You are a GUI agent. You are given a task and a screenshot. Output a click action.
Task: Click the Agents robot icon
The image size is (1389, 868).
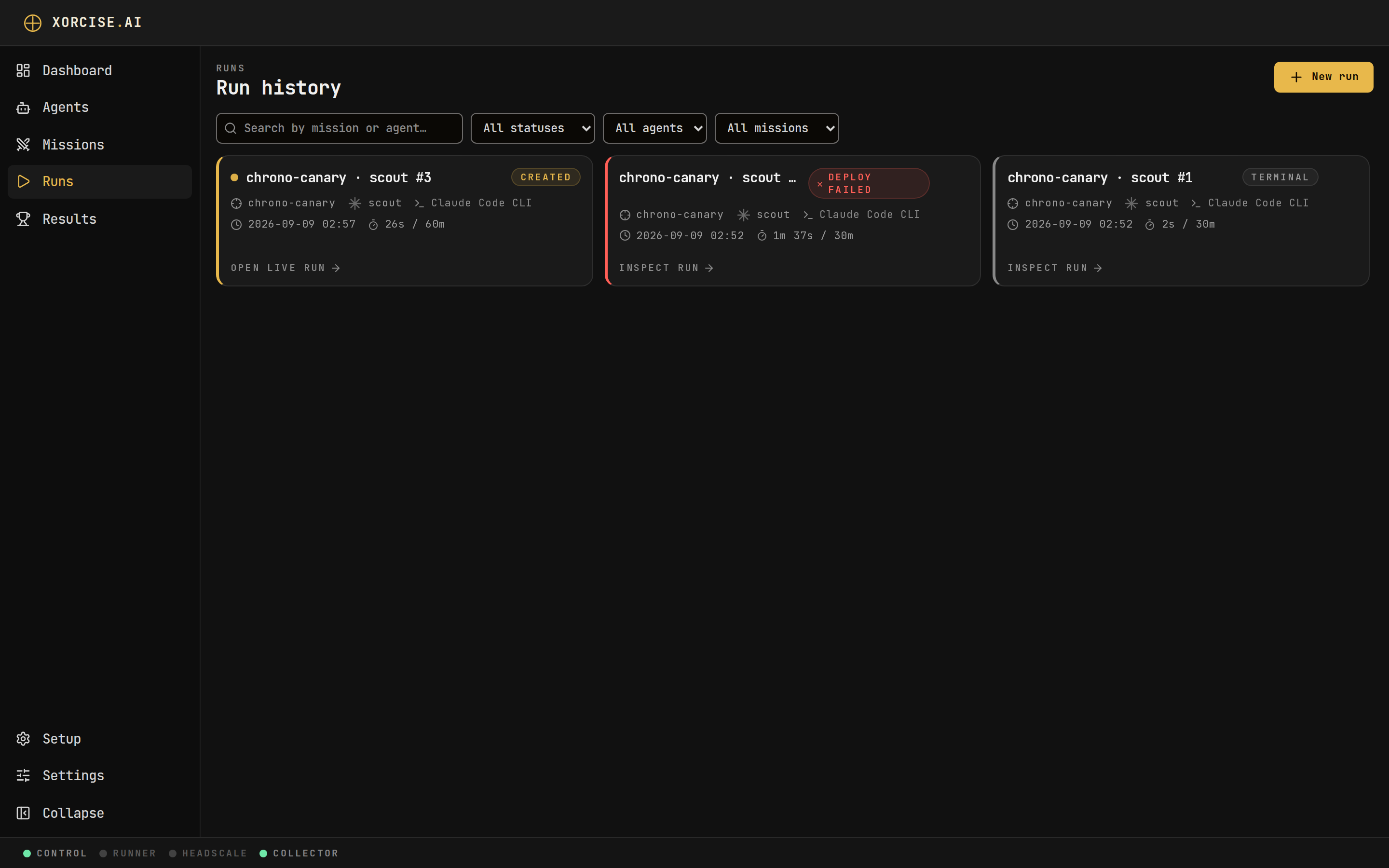click(x=23, y=108)
